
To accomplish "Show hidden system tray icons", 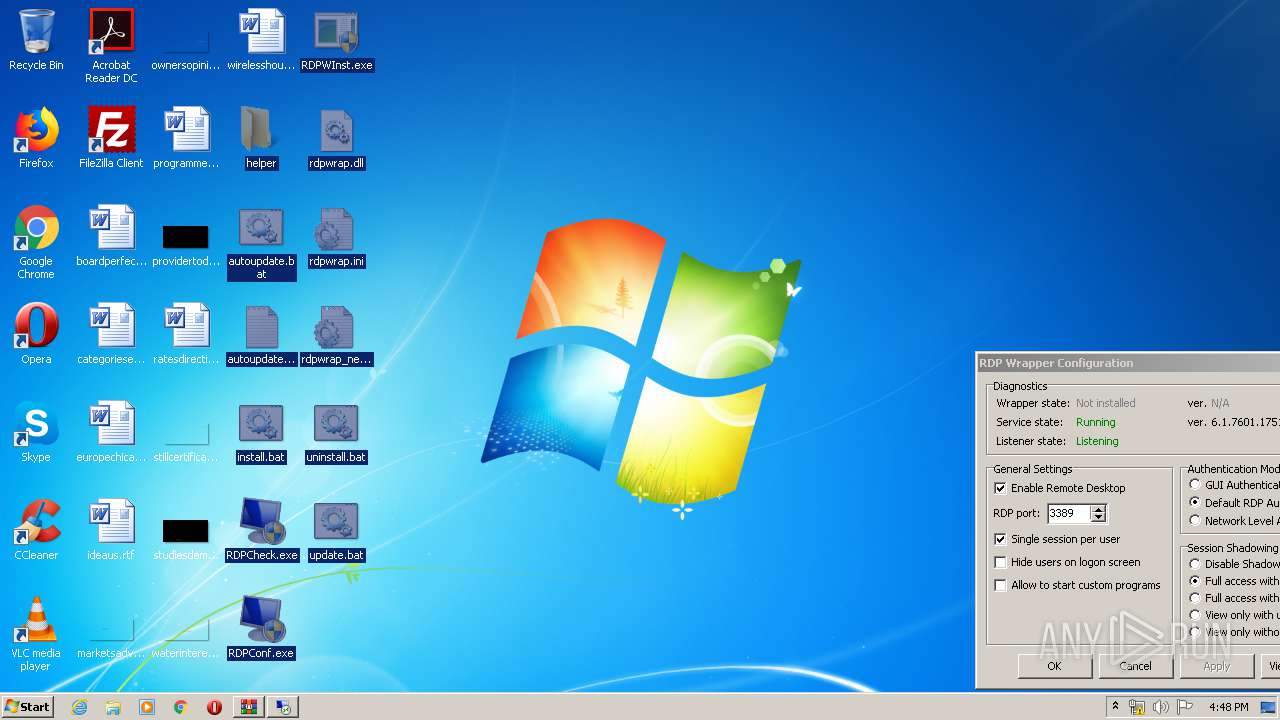I will click(1115, 707).
